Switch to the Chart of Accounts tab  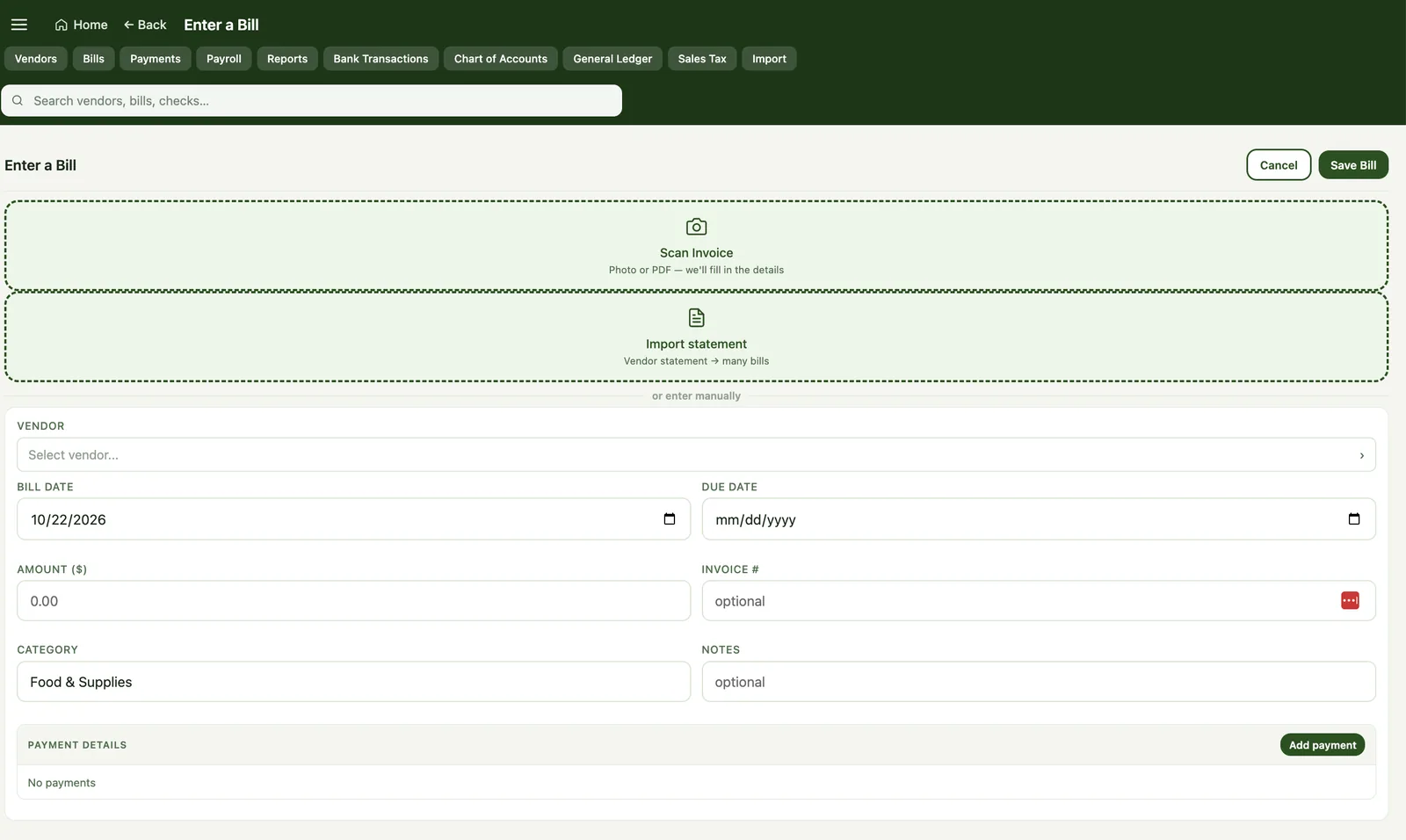click(x=501, y=59)
